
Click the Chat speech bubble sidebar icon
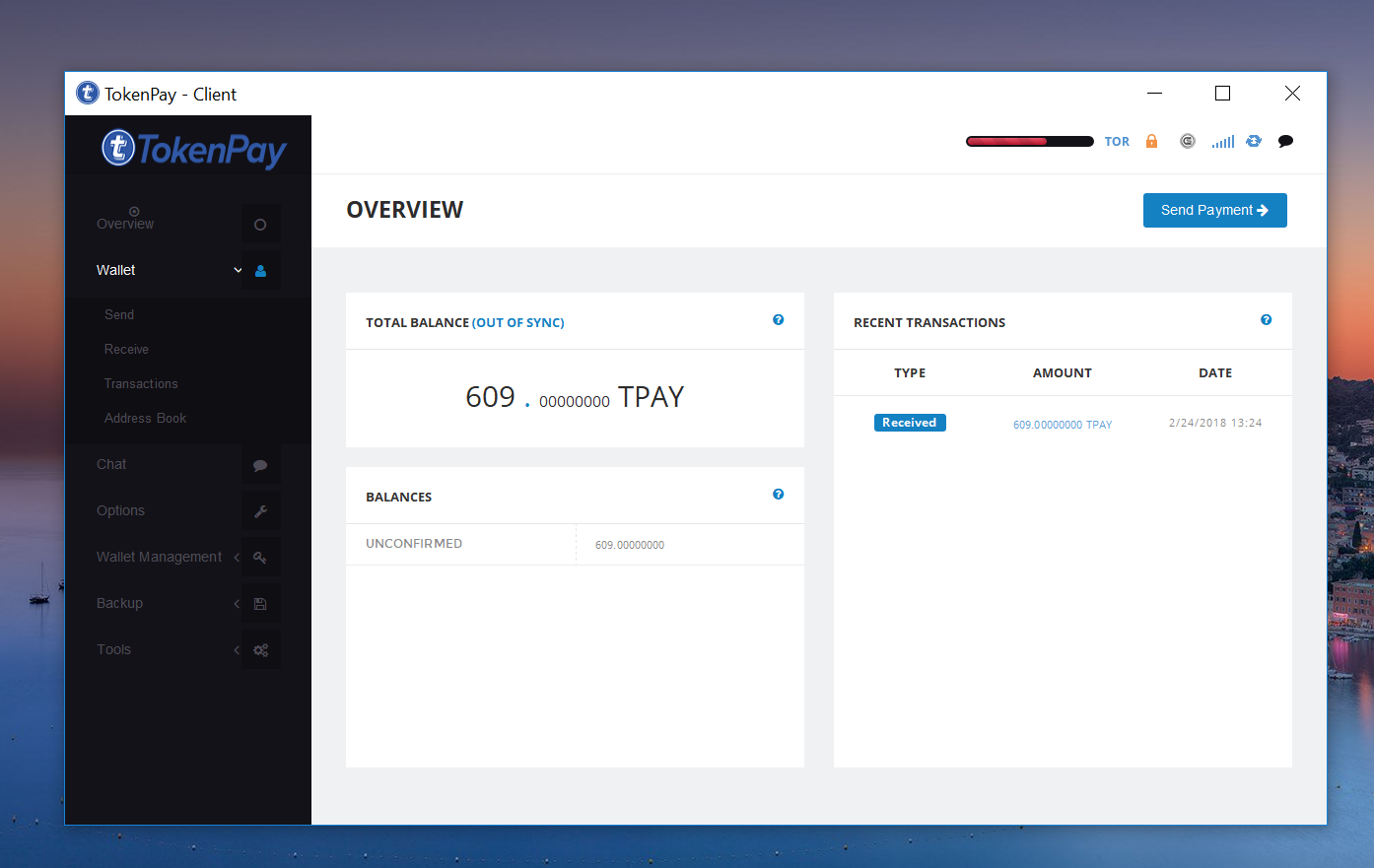point(260,465)
